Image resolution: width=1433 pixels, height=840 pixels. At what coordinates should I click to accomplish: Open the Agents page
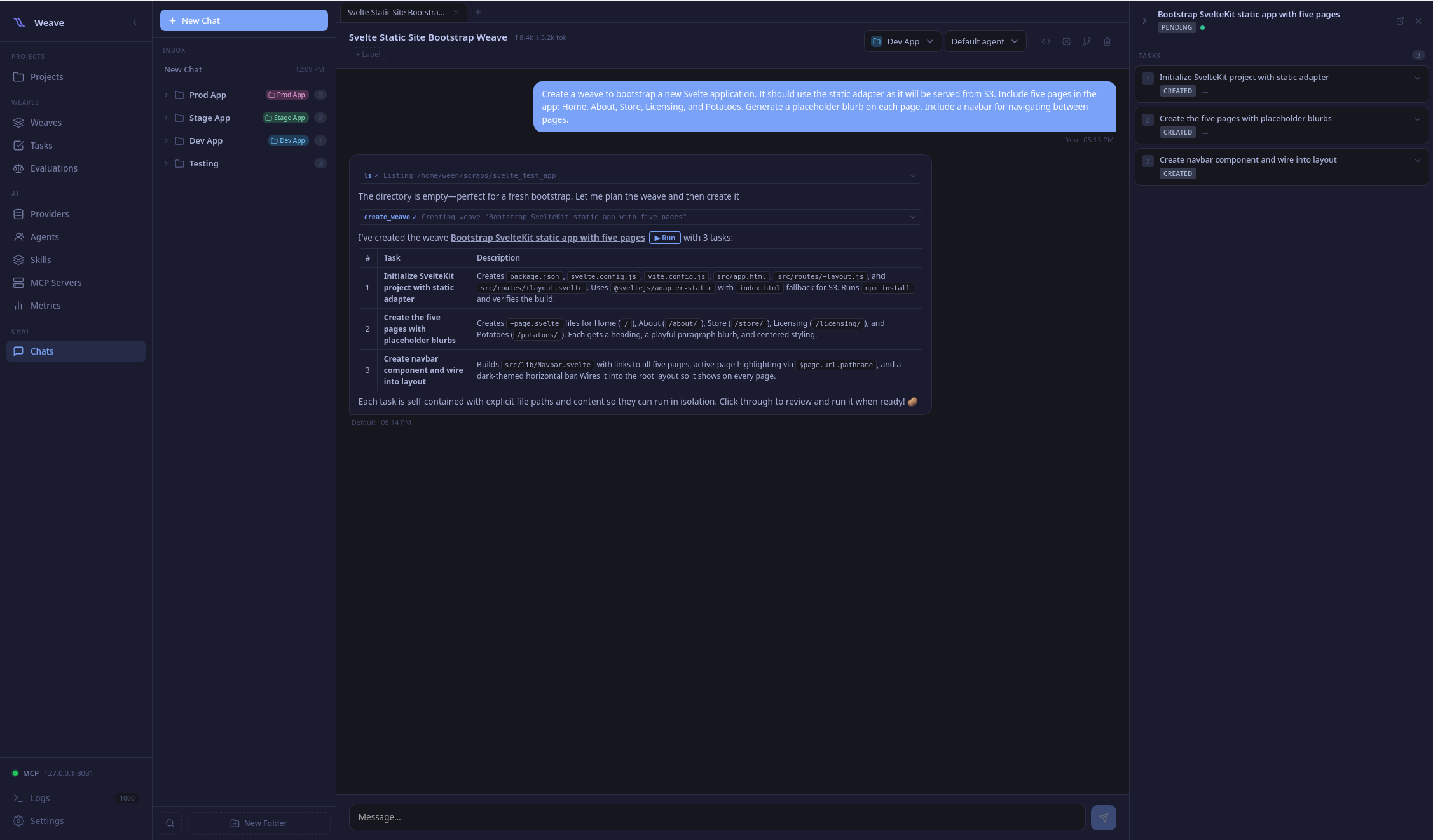point(76,237)
